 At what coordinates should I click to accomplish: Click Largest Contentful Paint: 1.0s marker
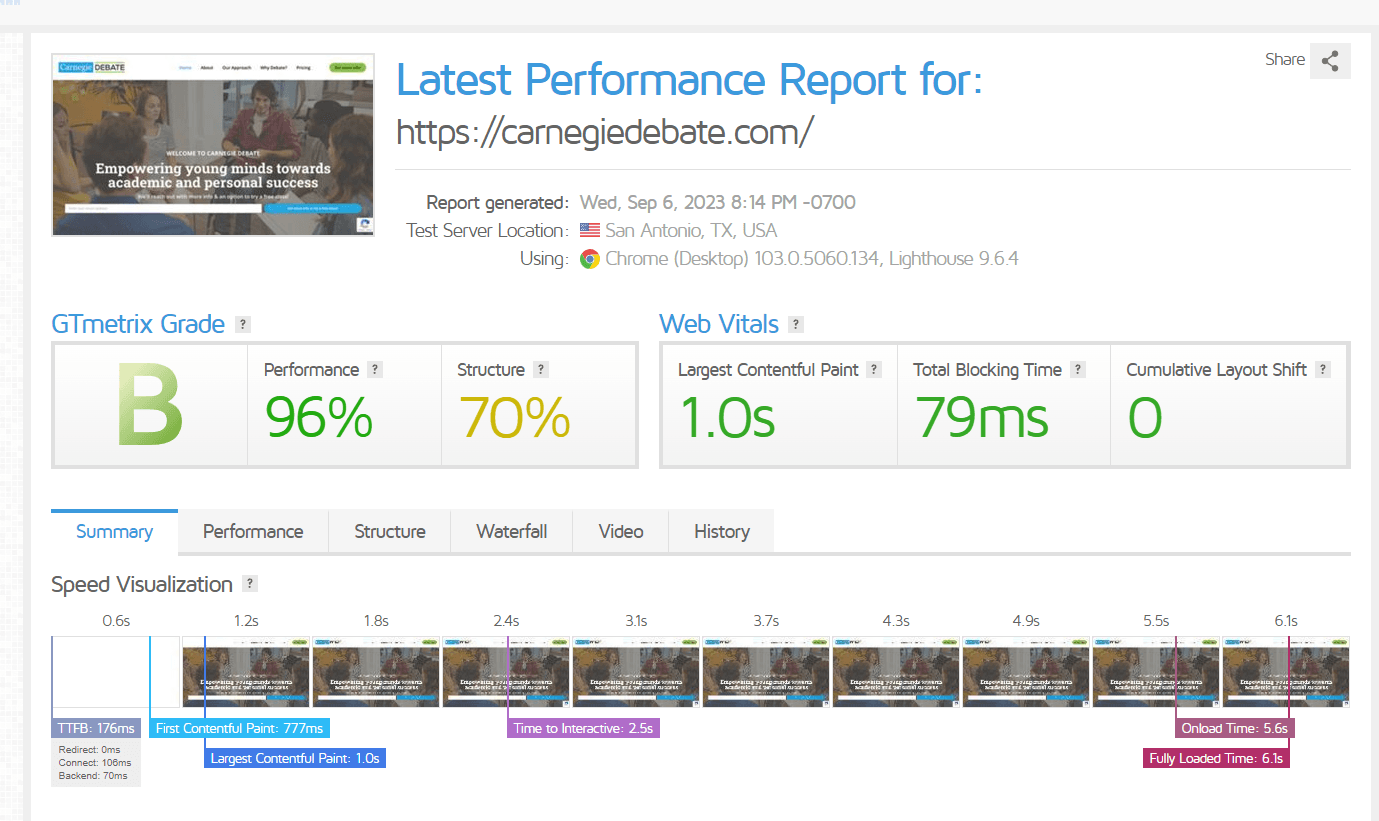point(295,758)
